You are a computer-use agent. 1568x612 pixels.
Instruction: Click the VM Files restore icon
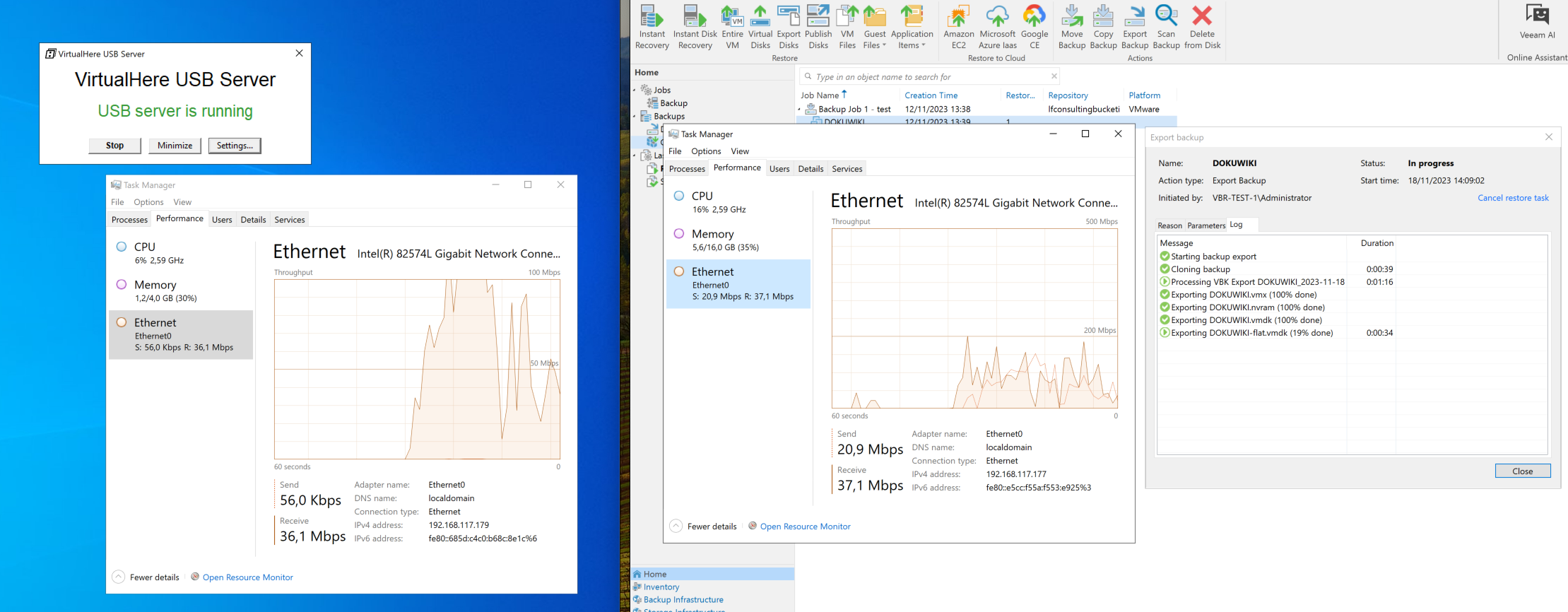coord(847,27)
